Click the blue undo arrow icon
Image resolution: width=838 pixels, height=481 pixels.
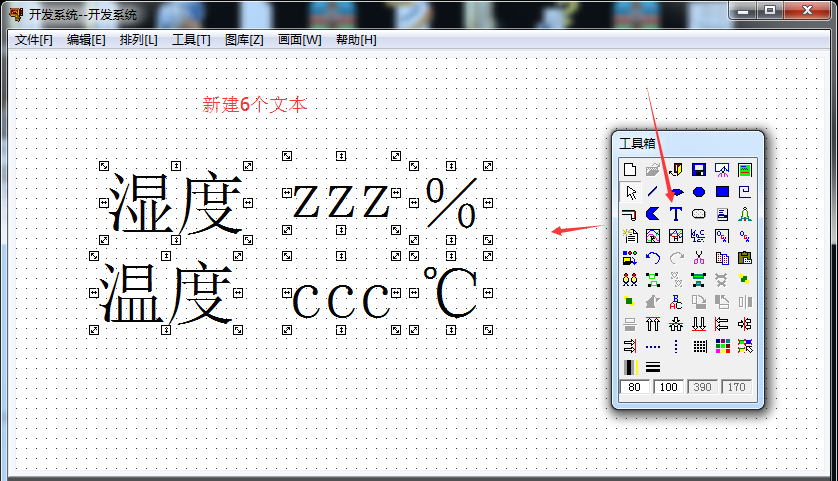click(653, 258)
